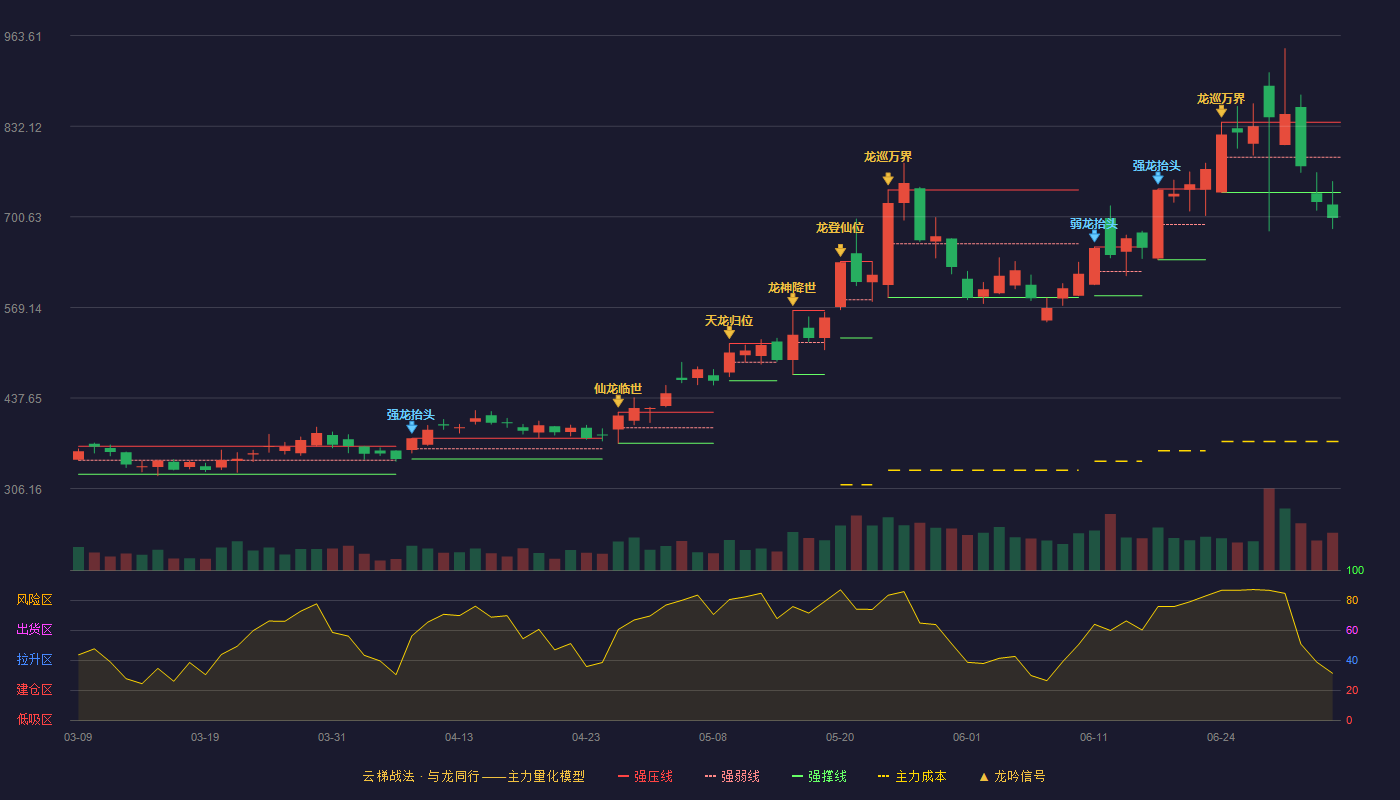1400x800 pixels.
Task: Click the June 强龙抬头 blue arrow
Action: (x=1158, y=178)
